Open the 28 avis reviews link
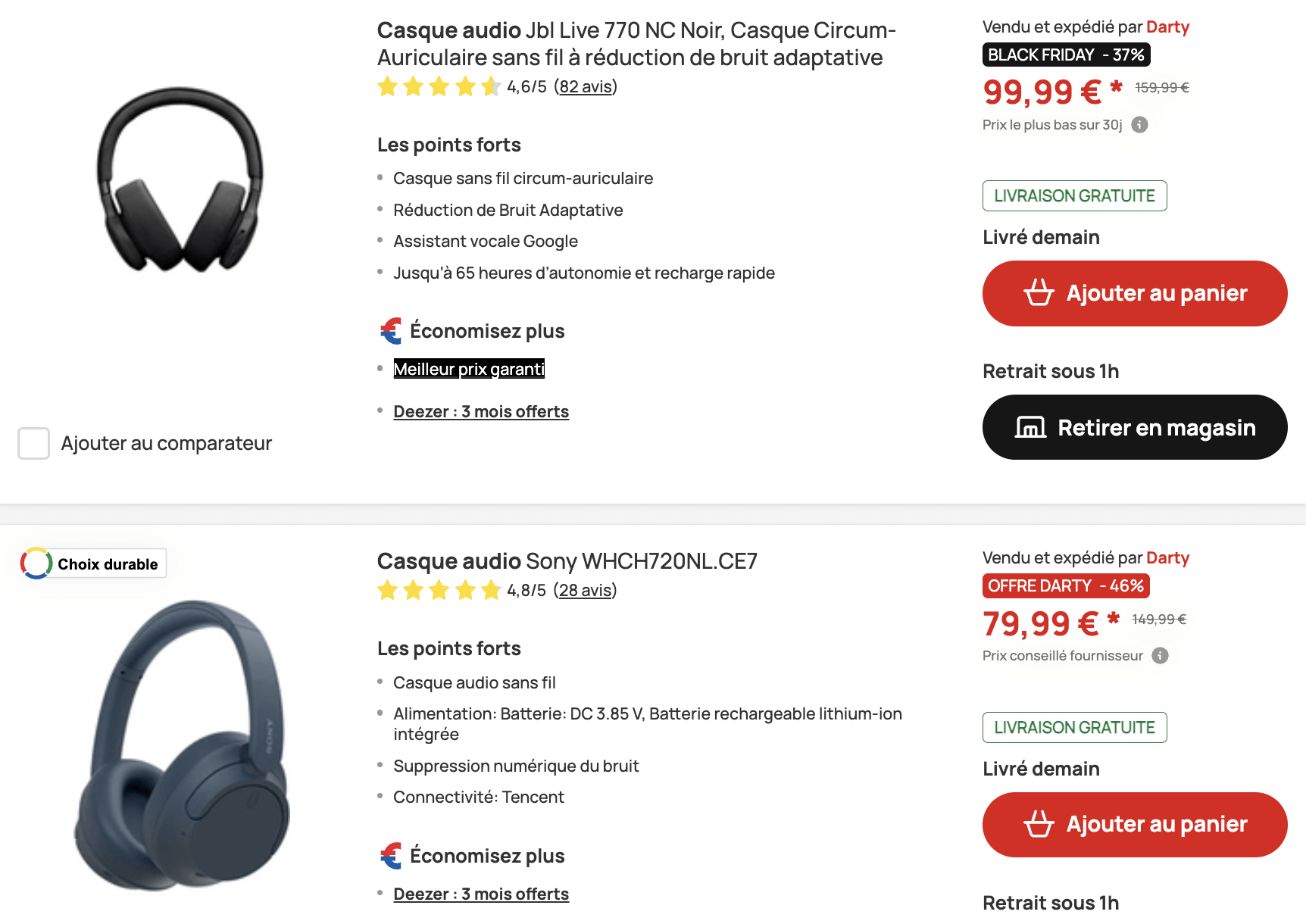 pos(586,590)
